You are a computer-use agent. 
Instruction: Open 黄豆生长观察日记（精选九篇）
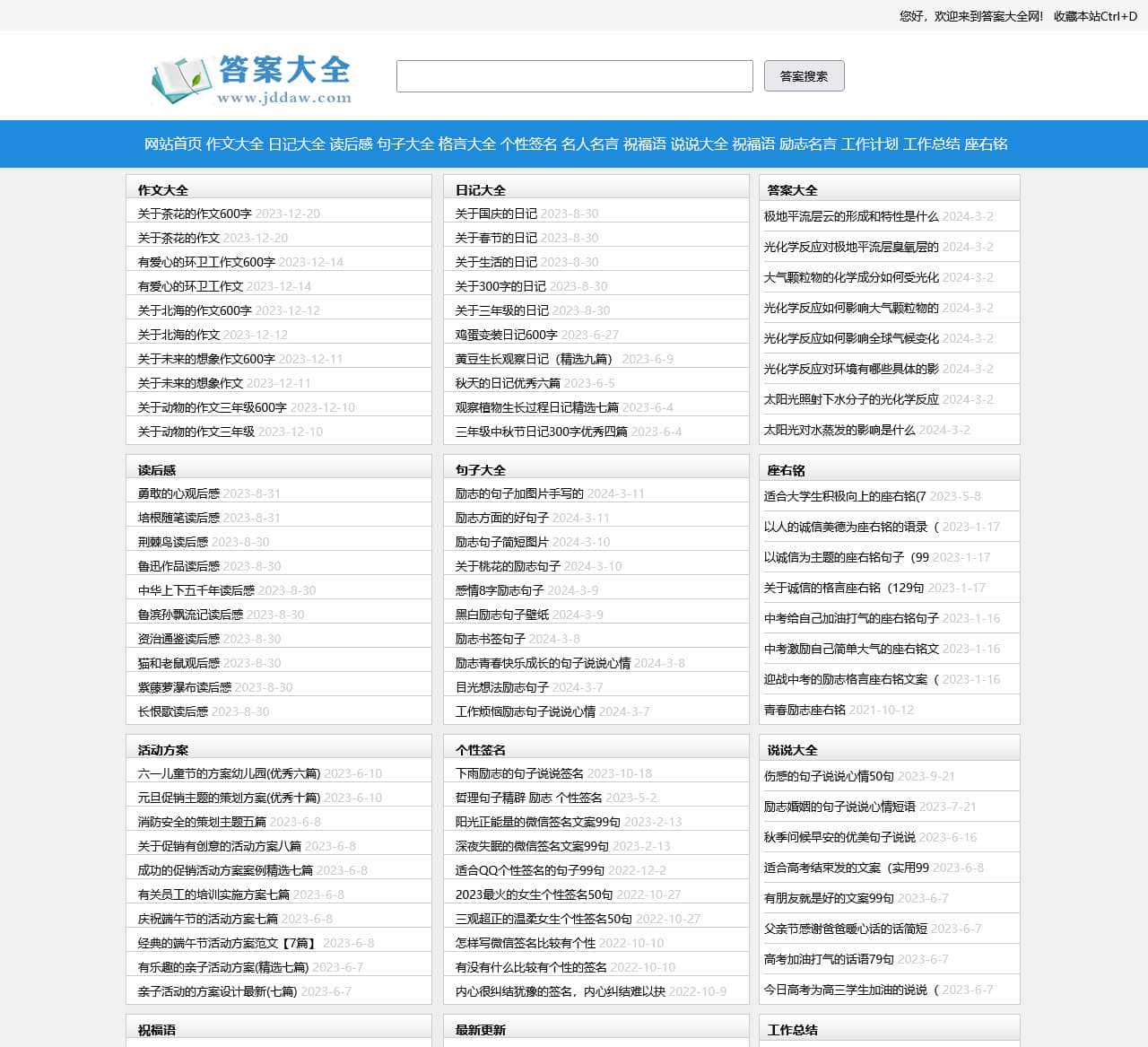[x=536, y=359]
